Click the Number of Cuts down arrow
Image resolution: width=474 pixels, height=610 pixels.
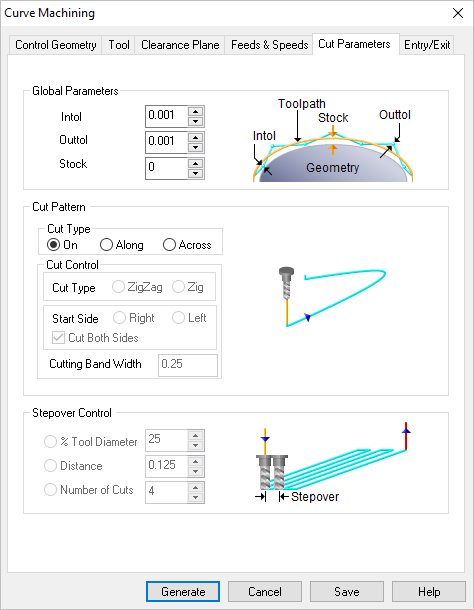(x=195, y=497)
